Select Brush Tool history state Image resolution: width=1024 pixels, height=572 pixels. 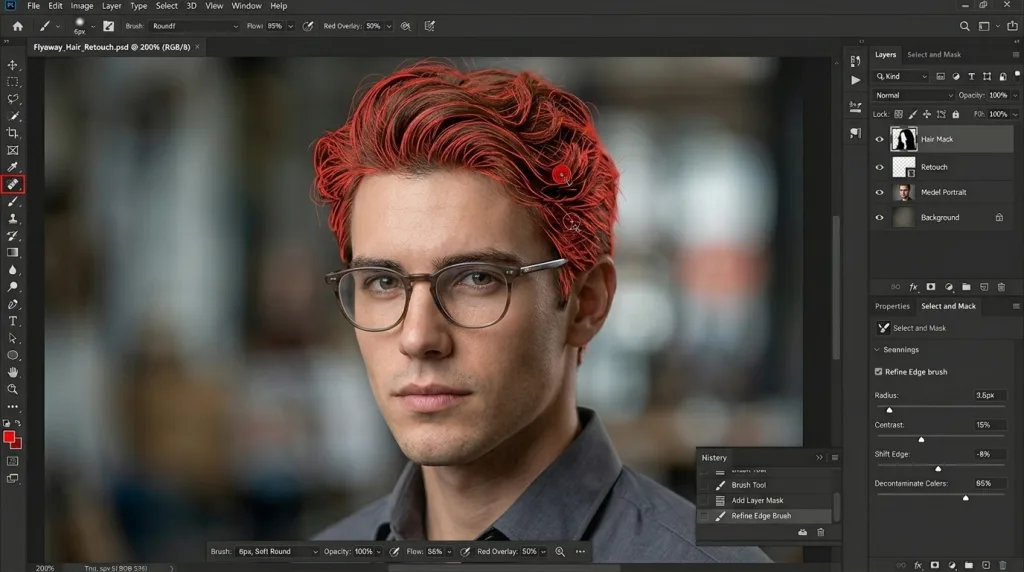tap(764, 485)
